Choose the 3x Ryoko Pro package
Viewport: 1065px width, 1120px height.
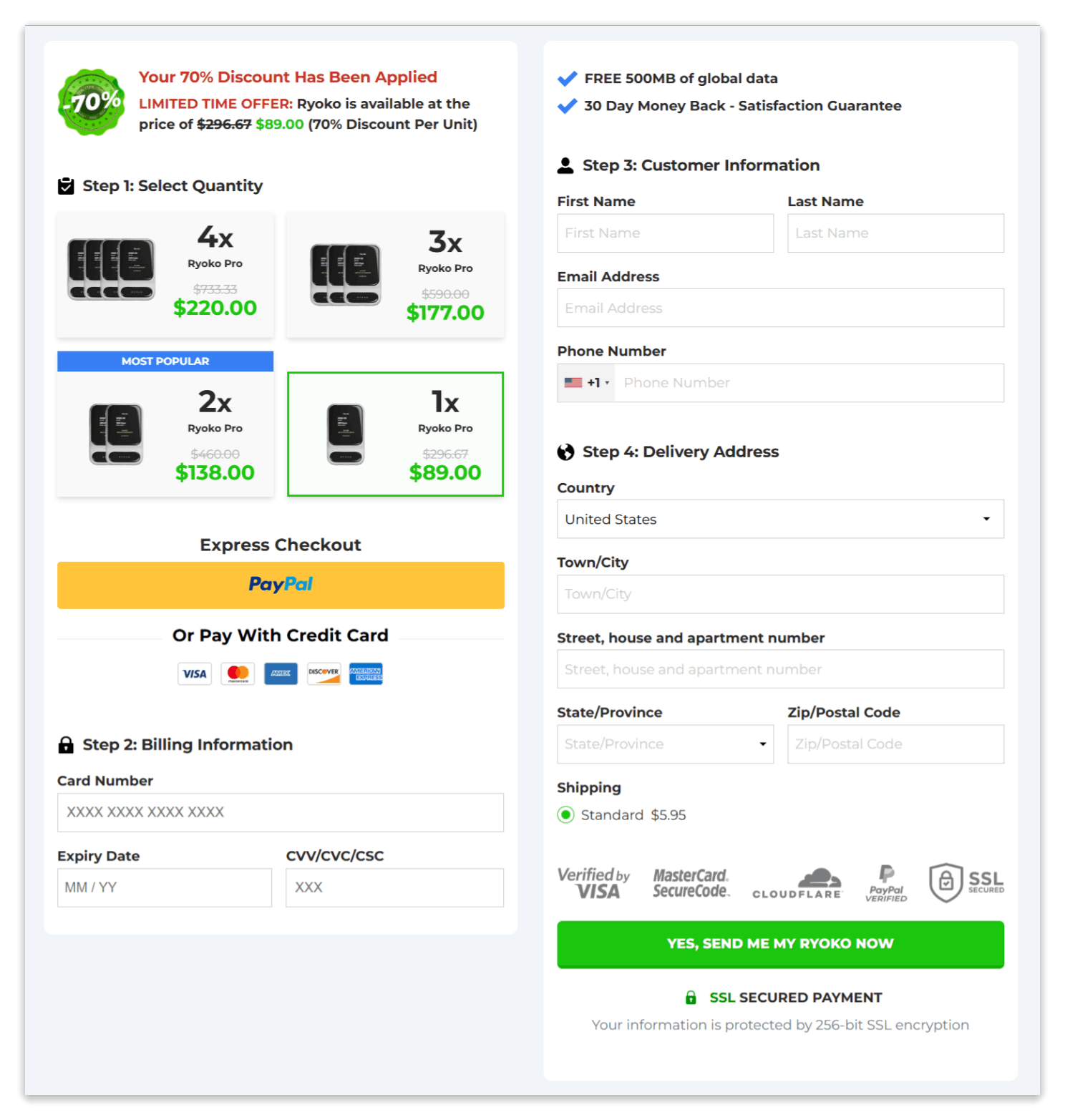(395, 274)
